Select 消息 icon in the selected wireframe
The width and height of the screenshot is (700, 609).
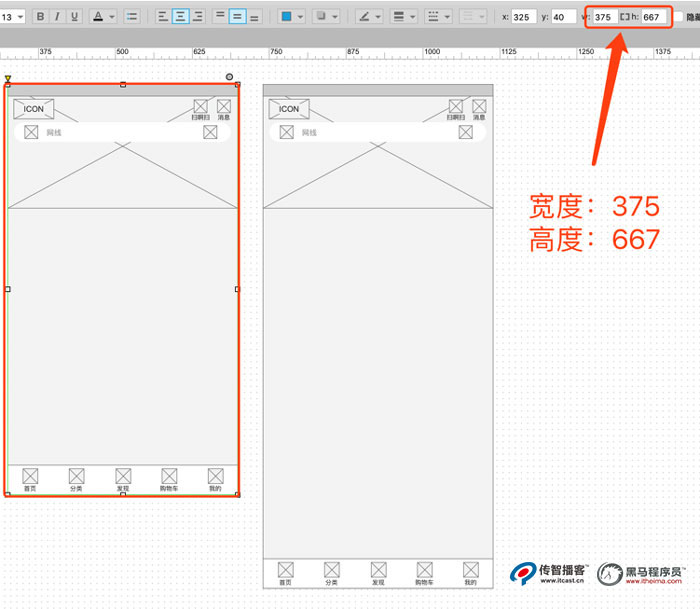(224, 106)
